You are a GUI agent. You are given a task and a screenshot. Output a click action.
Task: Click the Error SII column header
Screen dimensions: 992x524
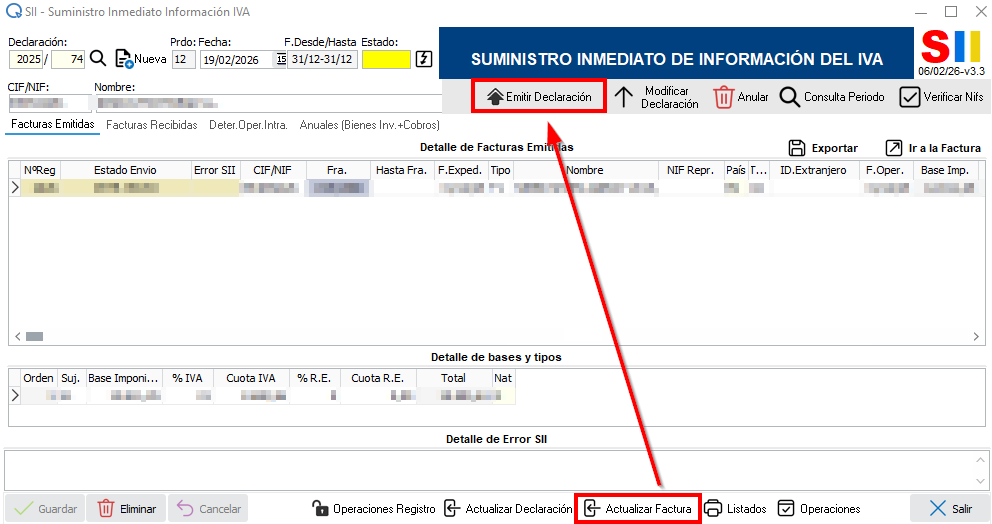214,170
